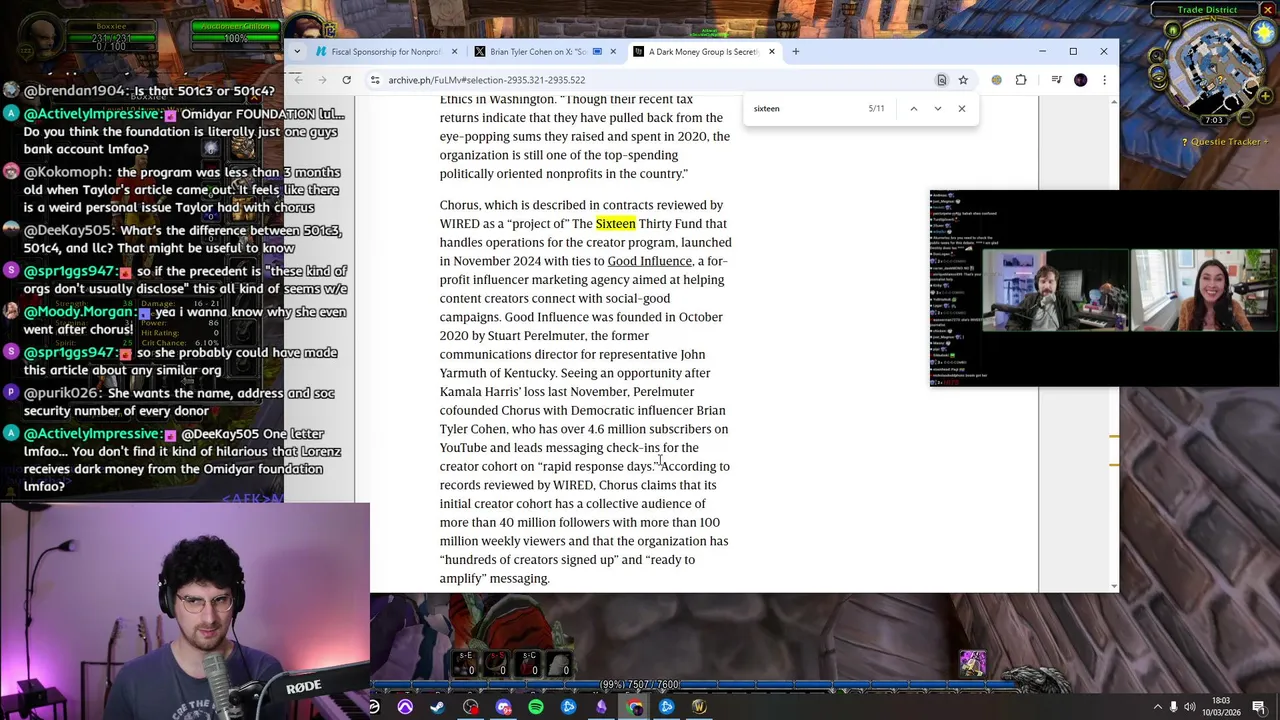
Task: Open Steam from the taskbar
Action: tap(437, 708)
